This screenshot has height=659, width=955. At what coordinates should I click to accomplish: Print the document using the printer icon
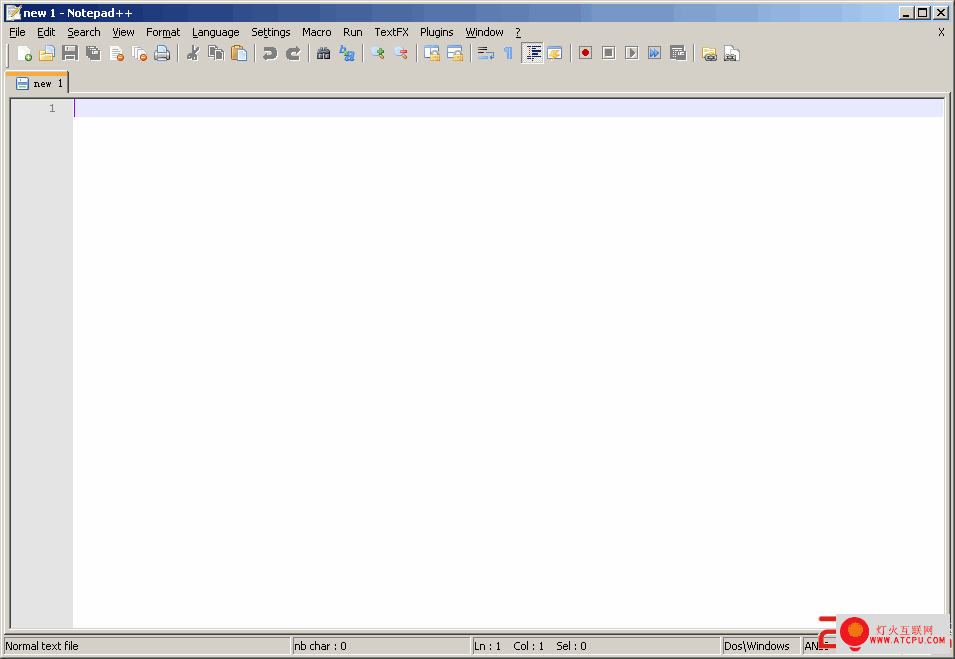(162, 54)
